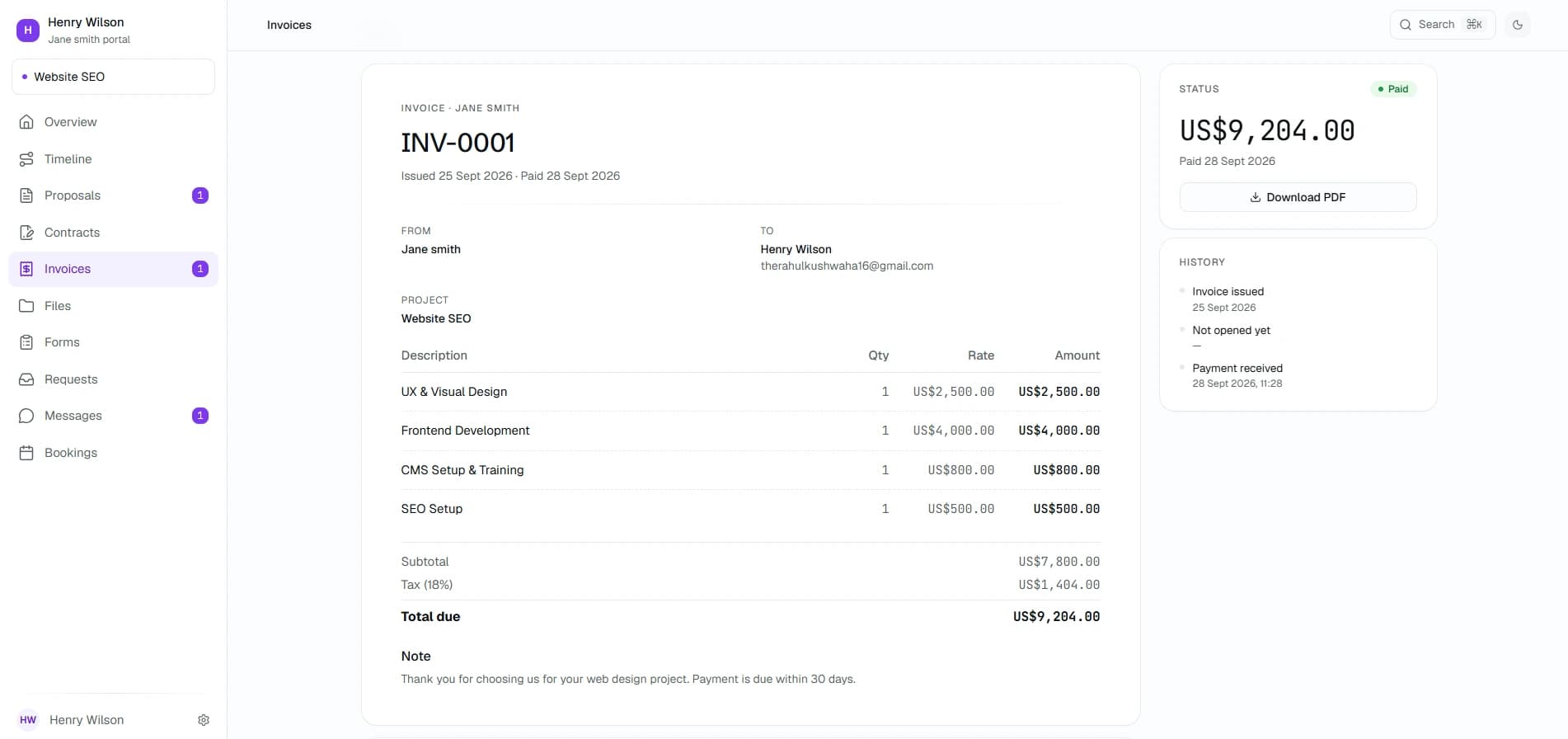Click the search magnifier icon
Viewport: 1568px width, 739px height.
pos(1406,25)
